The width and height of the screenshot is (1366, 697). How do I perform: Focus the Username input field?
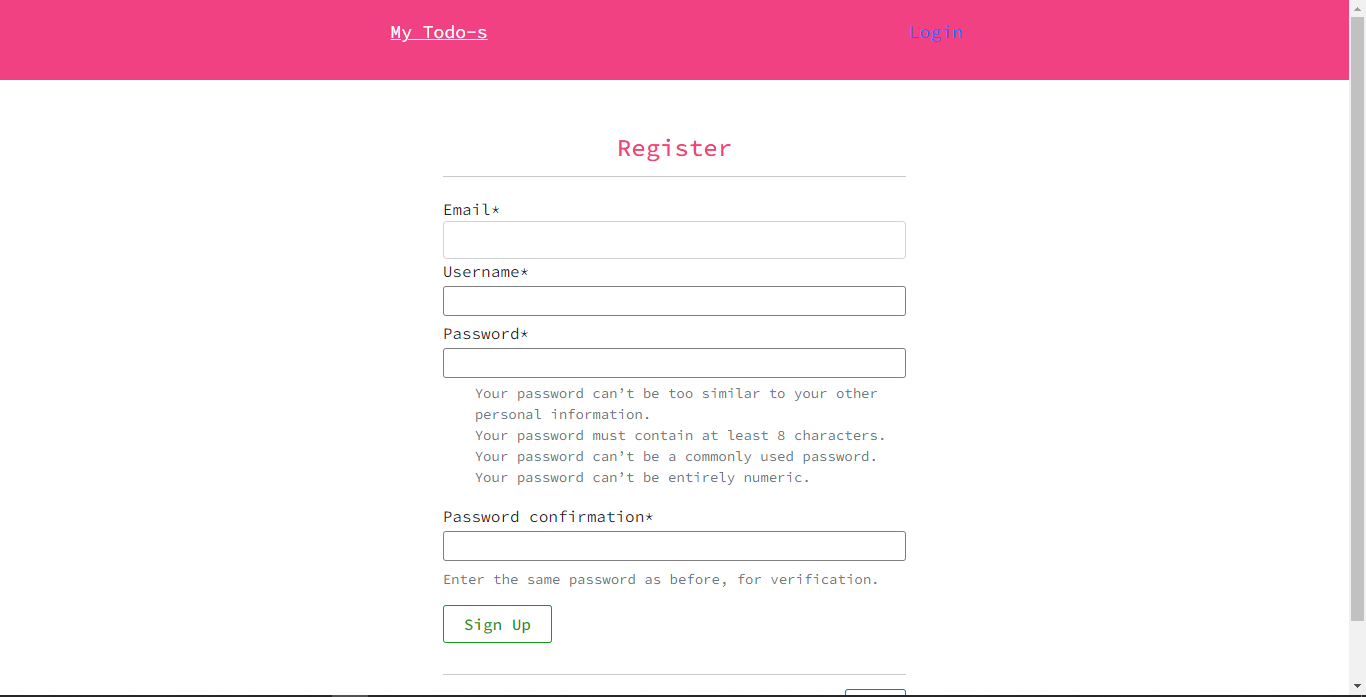tap(674, 301)
